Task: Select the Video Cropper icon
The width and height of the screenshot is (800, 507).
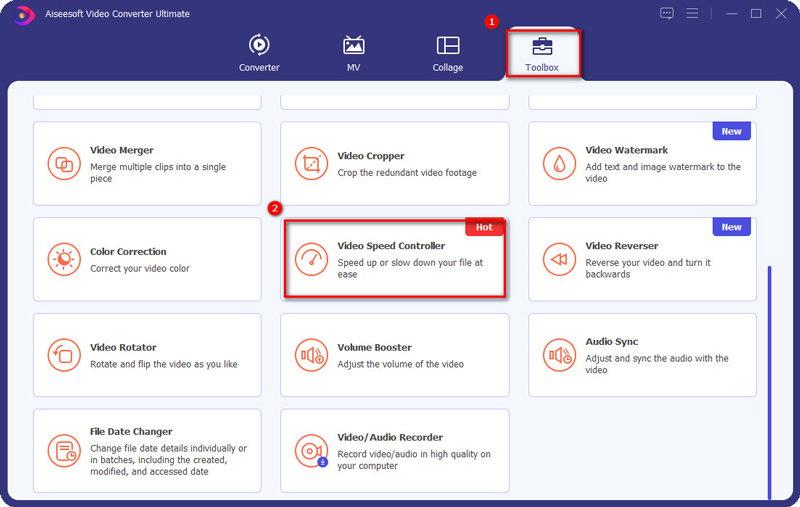Action: [311, 163]
